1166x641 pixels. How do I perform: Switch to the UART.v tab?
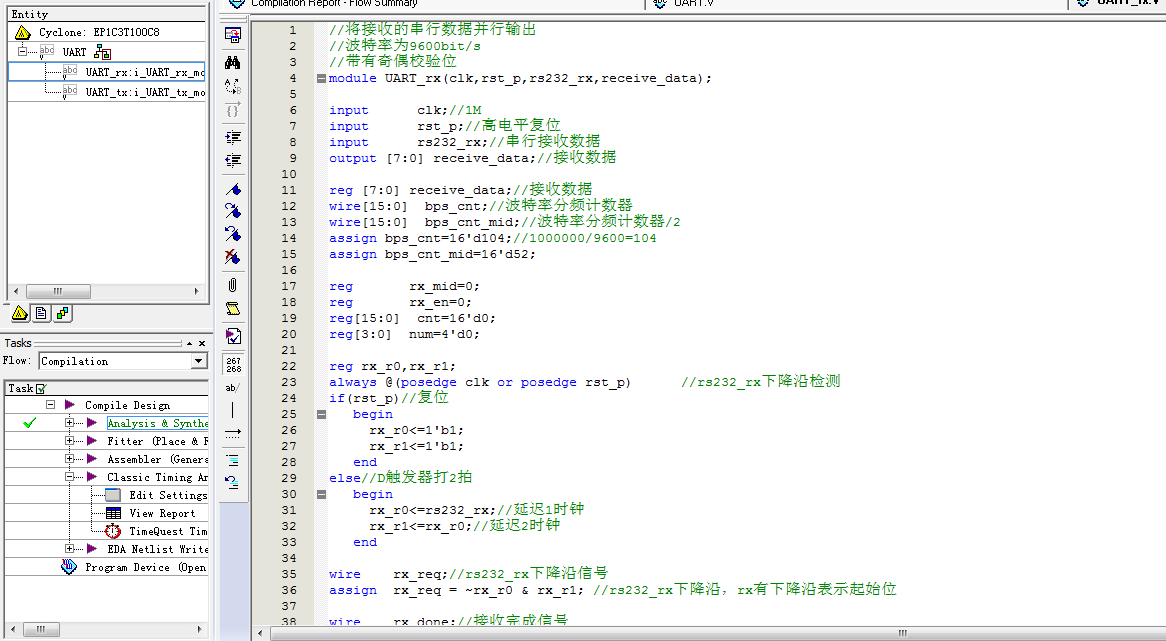pyautogui.click(x=692, y=3)
